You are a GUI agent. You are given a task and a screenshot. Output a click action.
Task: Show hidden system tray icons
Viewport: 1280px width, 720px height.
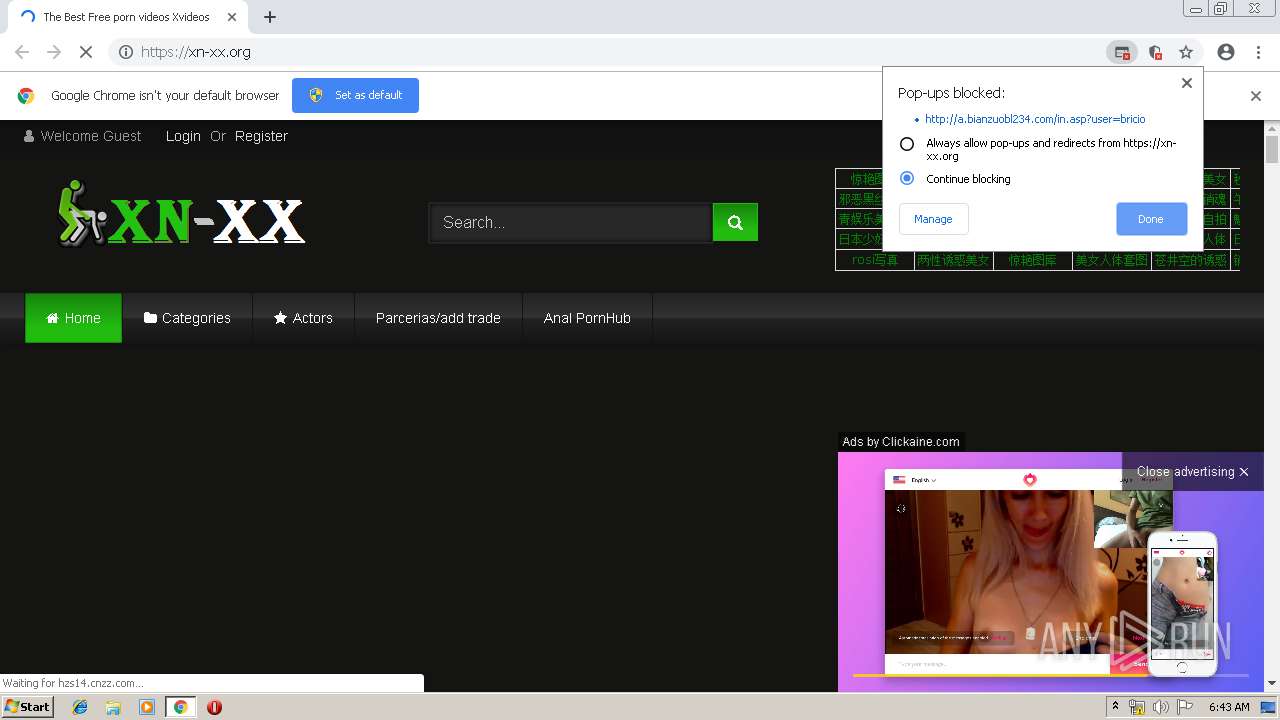[x=1115, y=707]
